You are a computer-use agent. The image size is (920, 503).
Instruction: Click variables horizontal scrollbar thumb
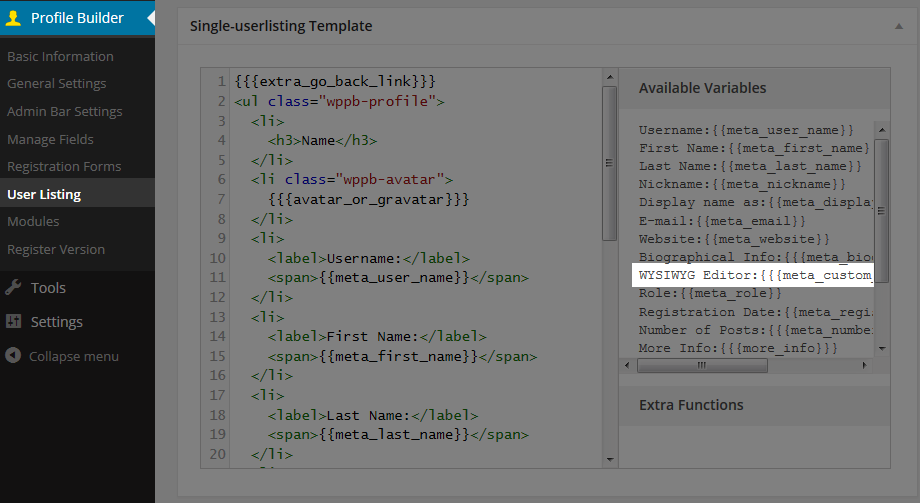coord(702,365)
